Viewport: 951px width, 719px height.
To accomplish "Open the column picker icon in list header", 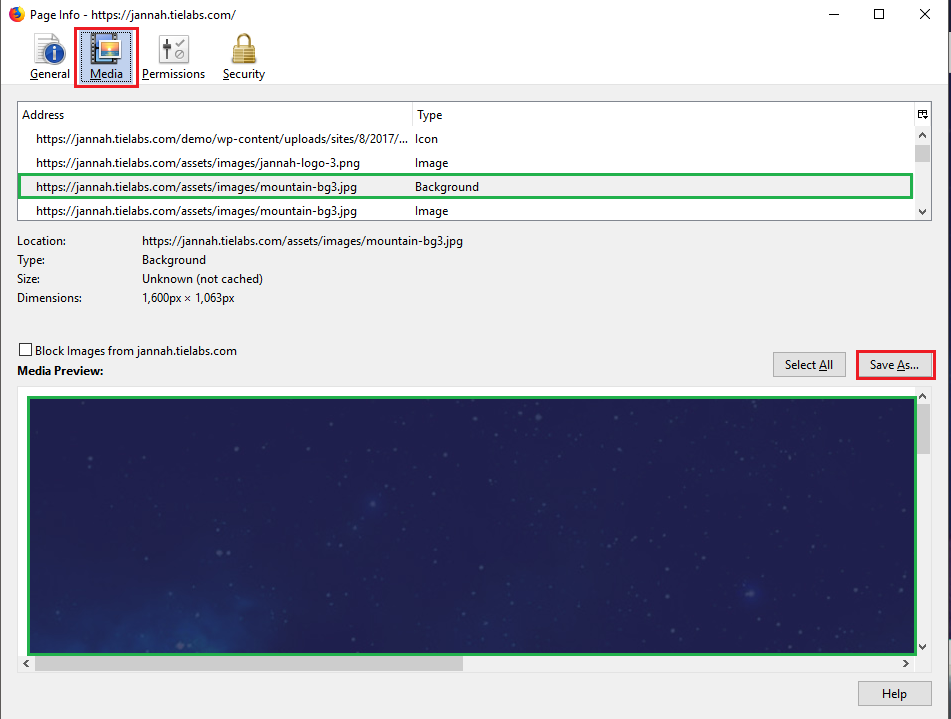I will [x=922, y=115].
